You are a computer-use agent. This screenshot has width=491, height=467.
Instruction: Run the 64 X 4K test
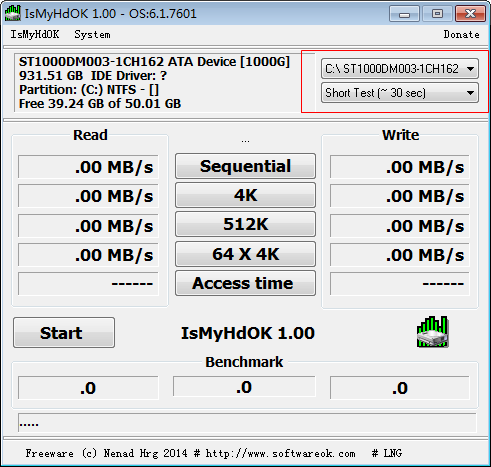pyautogui.click(x=245, y=254)
